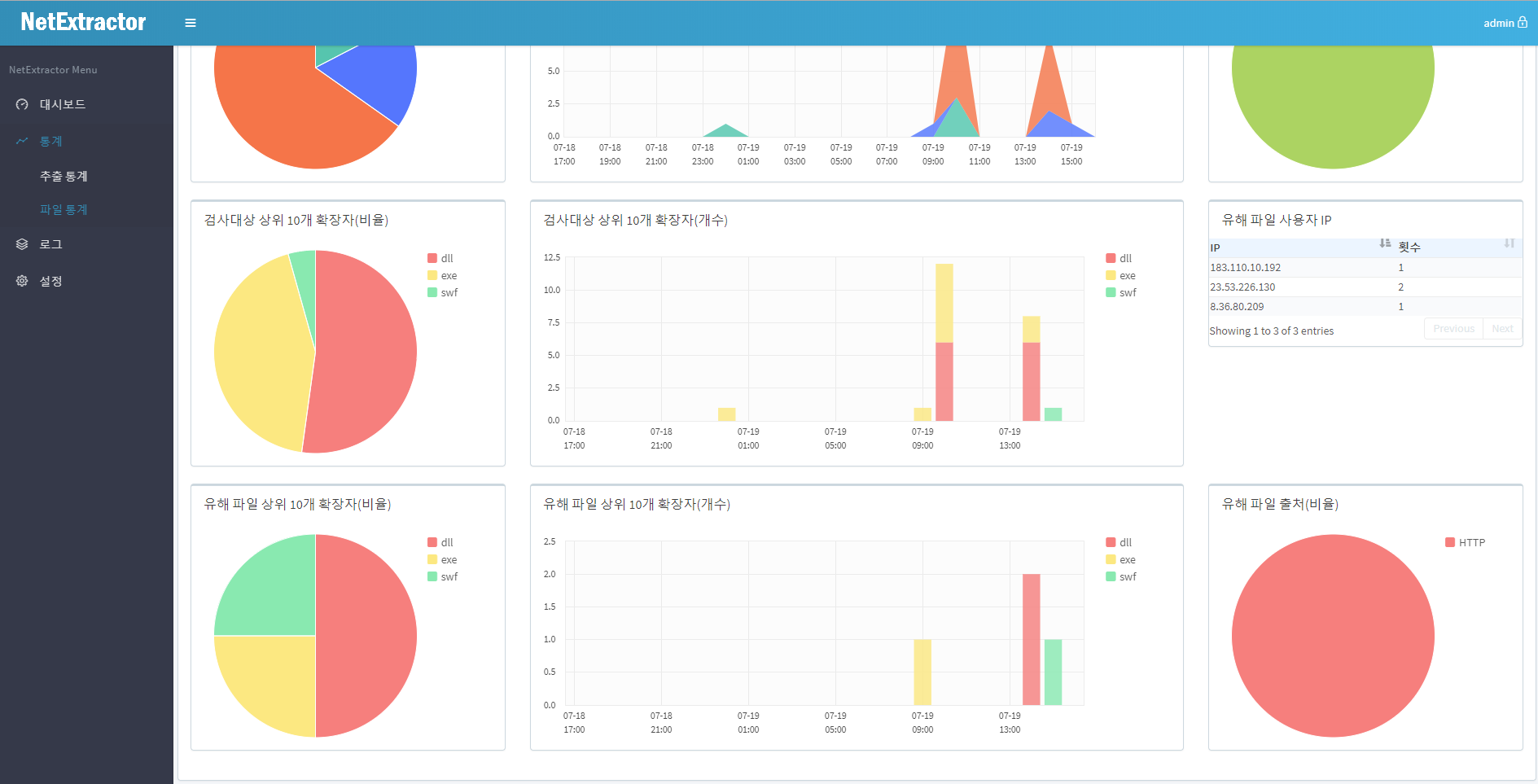
Task: Click the statistics line chart icon
Action: pos(22,141)
